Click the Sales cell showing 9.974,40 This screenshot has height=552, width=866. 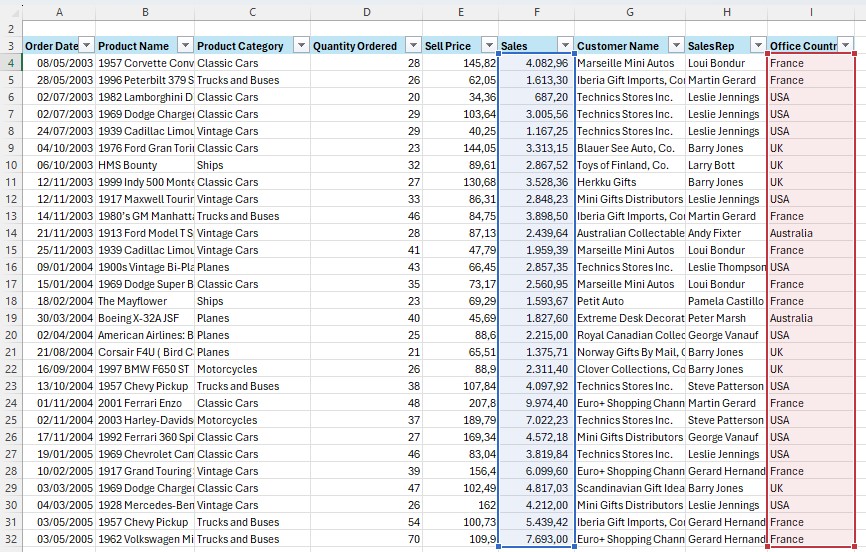(x=537, y=403)
